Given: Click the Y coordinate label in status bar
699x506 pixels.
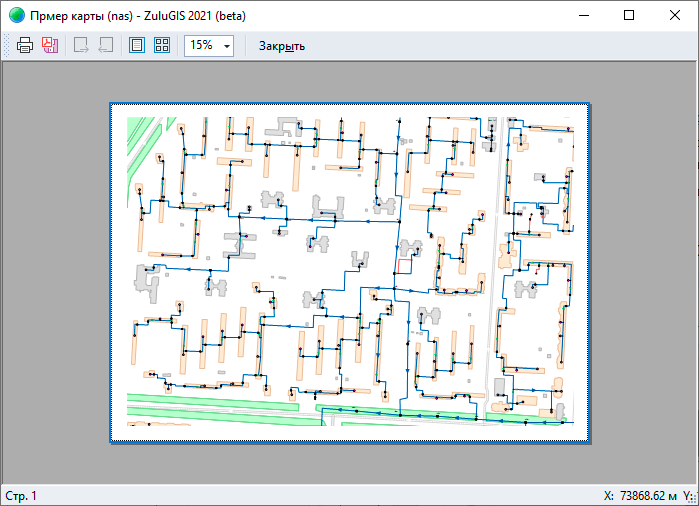Looking at the screenshot, I should tap(688, 496).
